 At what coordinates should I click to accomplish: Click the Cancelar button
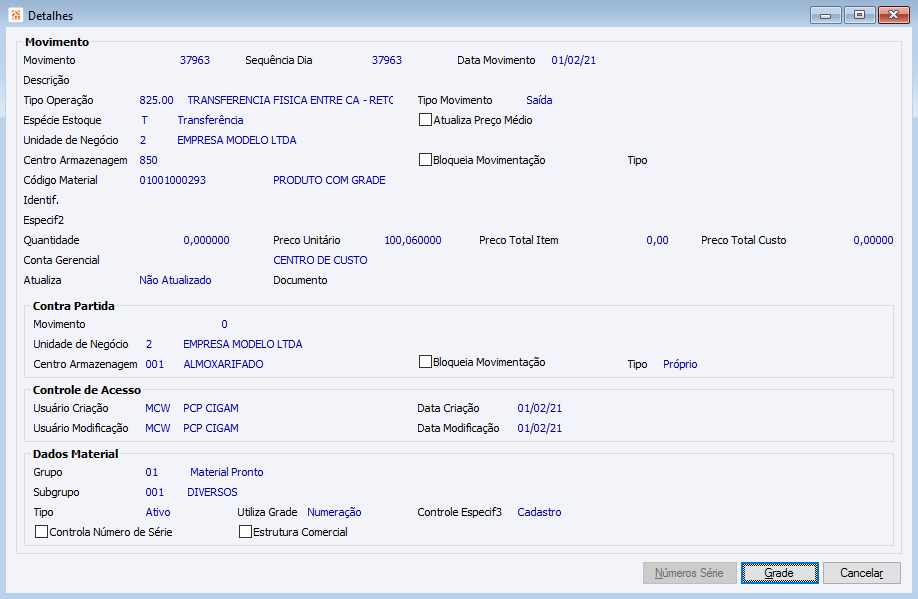tap(861, 573)
